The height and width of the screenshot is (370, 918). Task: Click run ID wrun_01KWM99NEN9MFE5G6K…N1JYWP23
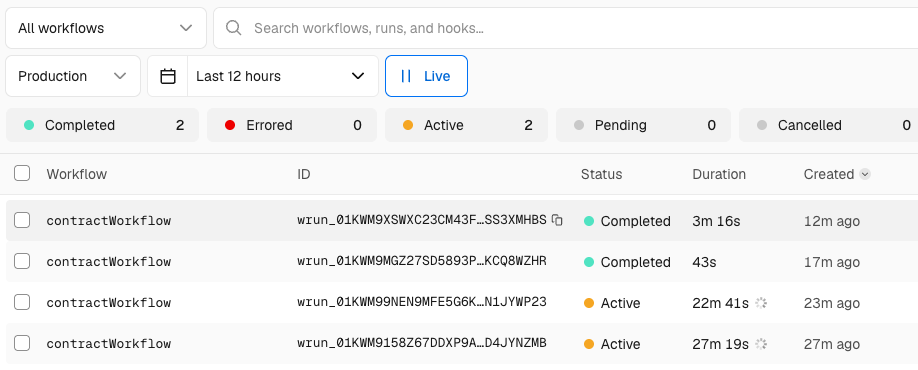pos(422,302)
